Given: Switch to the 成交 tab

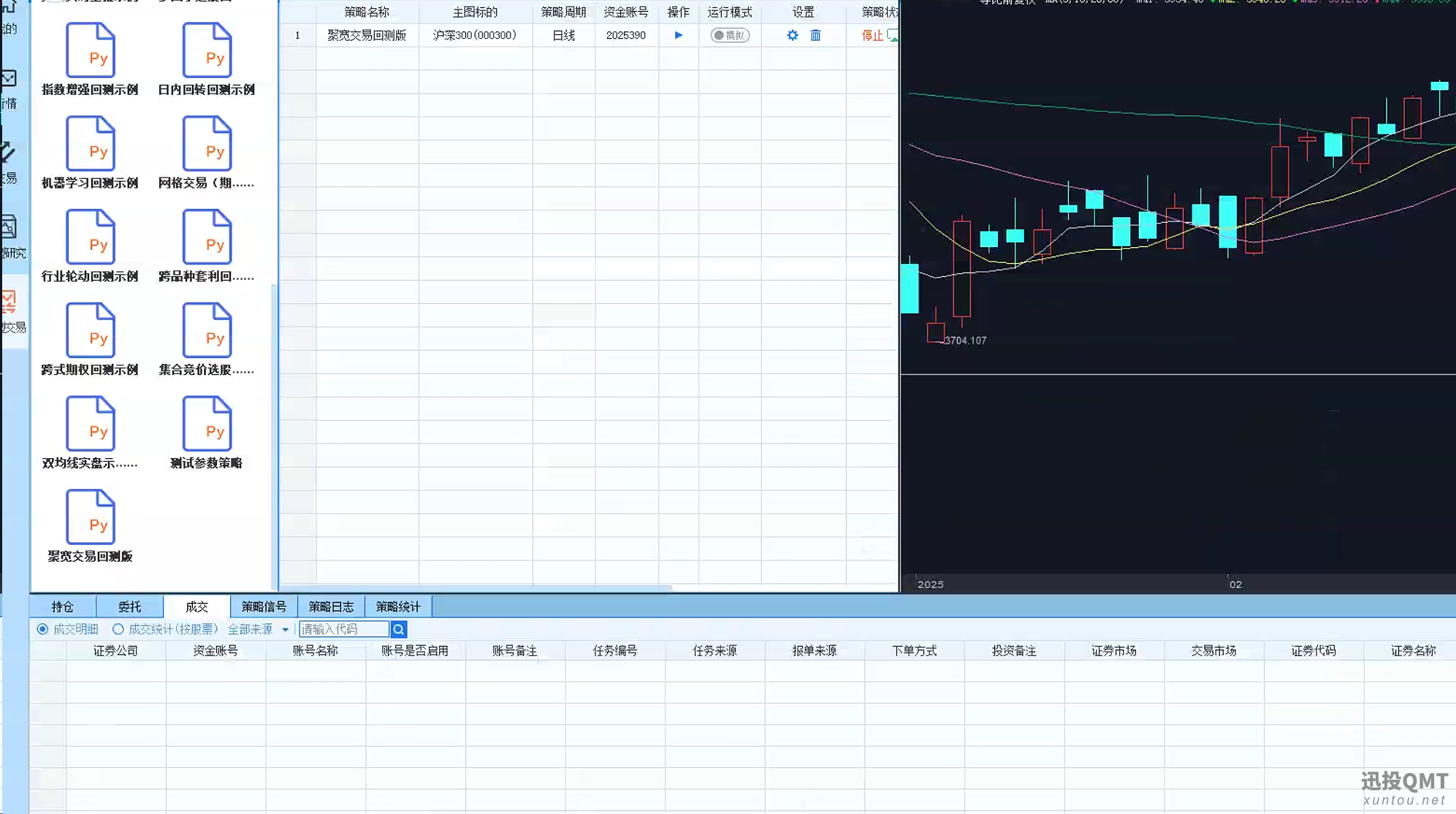Looking at the screenshot, I should (197, 606).
